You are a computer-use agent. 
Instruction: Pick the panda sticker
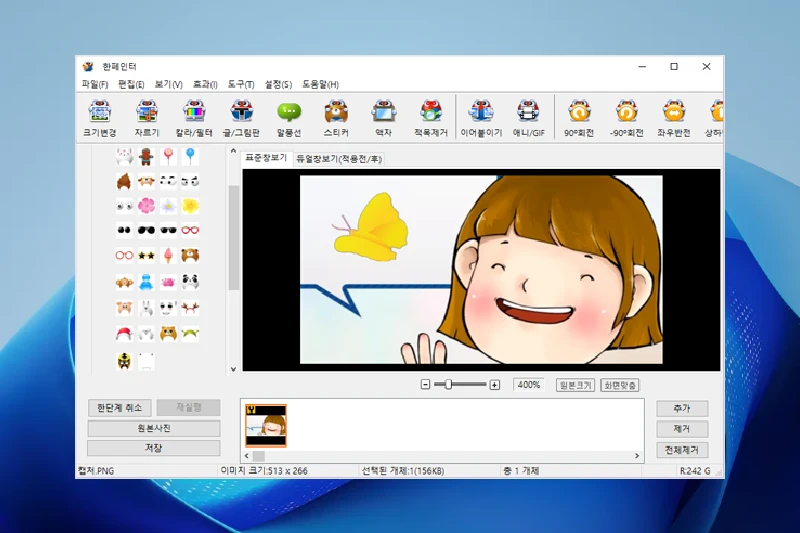click(190, 282)
